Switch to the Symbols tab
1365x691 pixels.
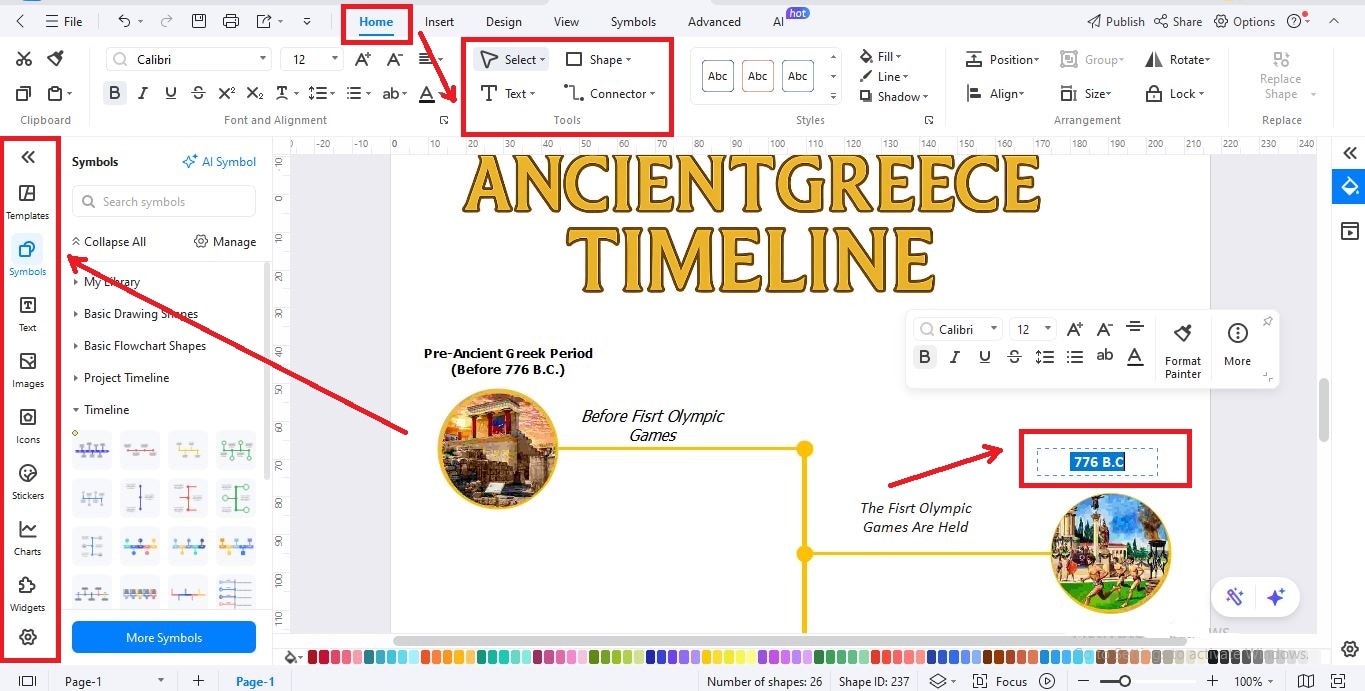pos(633,21)
